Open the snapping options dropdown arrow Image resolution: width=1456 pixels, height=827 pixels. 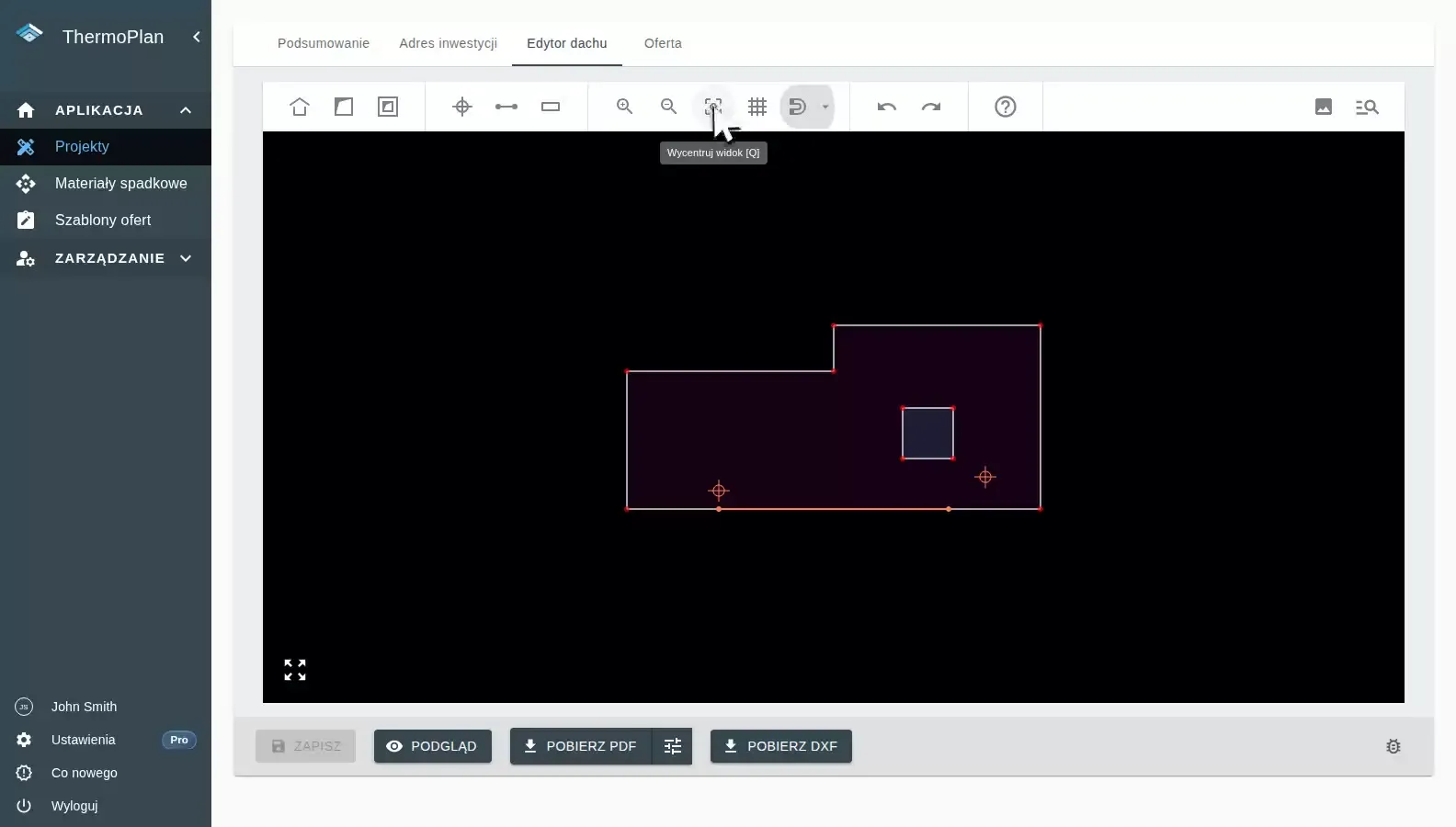point(825,107)
